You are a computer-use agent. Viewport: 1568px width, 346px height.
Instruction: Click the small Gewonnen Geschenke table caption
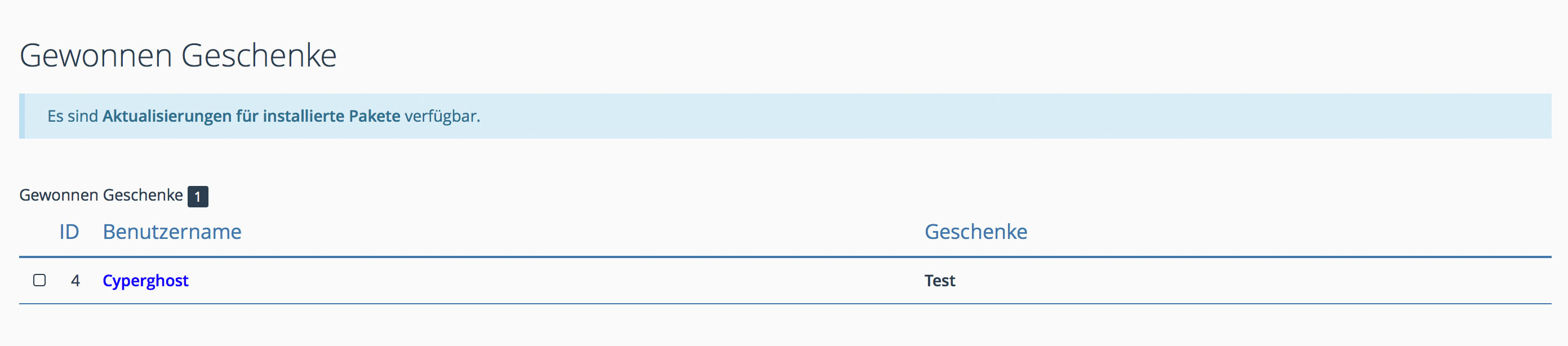101,196
